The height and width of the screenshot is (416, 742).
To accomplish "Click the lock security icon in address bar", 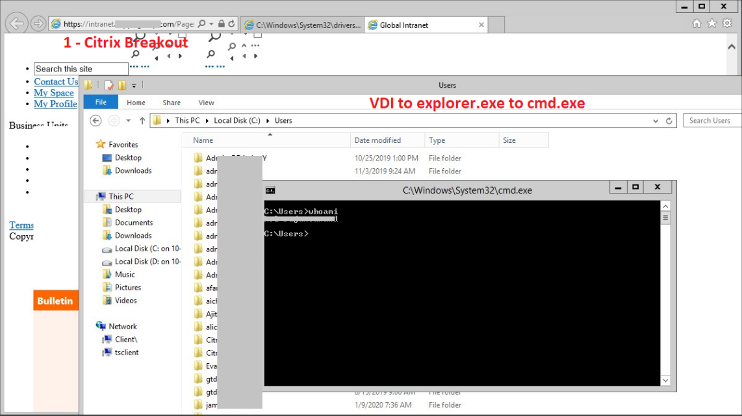I will [221, 24].
